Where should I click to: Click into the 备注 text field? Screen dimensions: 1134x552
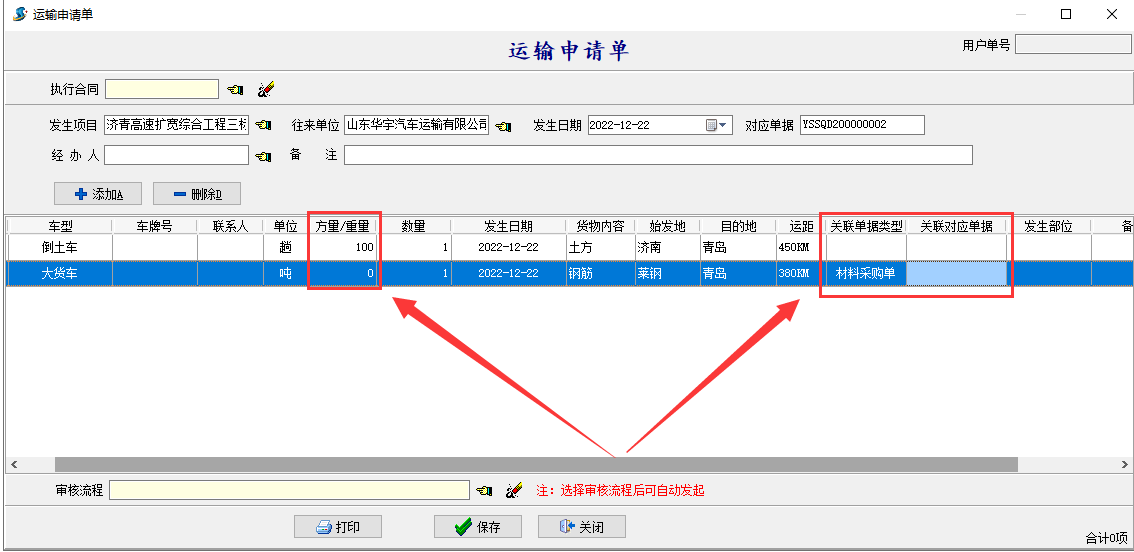pyautogui.click(x=657, y=155)
